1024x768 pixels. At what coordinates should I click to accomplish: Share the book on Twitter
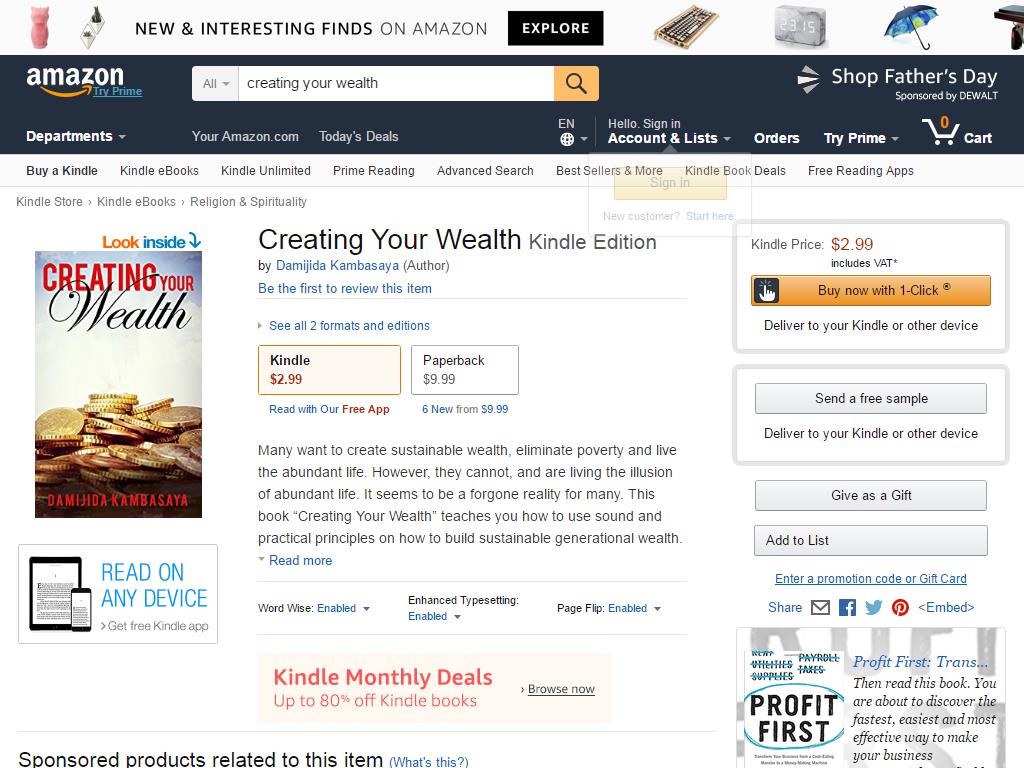(873, 608)
